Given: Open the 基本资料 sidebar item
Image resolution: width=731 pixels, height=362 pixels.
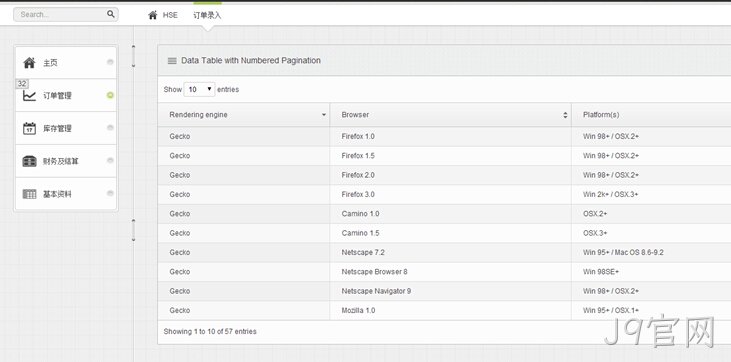Looking at the screenshot, I should pos(66,194).
